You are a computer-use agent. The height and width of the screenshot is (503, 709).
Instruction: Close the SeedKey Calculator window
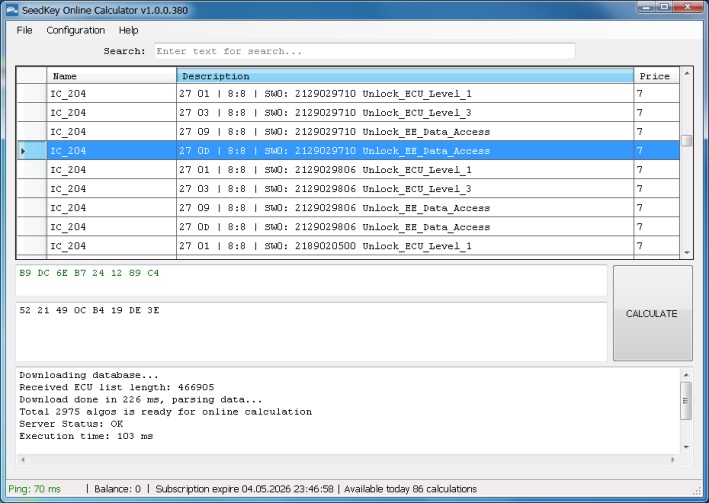pos(688,7)
